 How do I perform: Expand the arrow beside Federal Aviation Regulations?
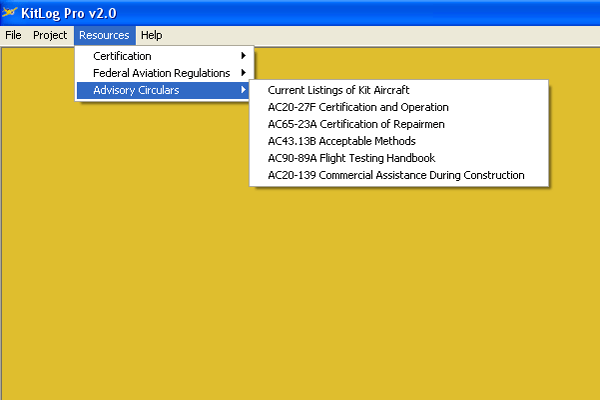pyautogui.click(x=243, y=73)
